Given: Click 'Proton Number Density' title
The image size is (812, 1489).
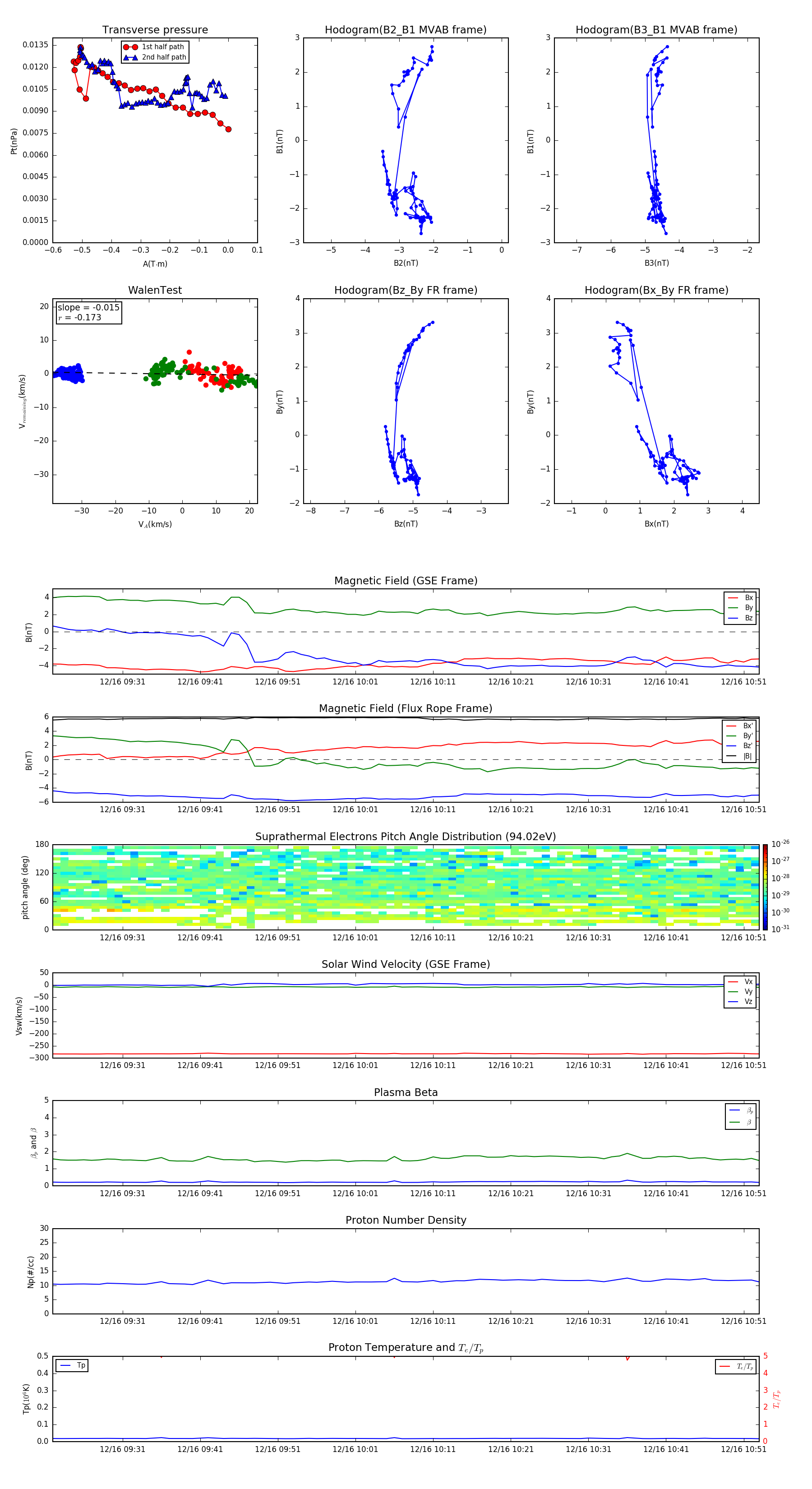Looking at the screenshot, I should tap(406, 1221).
